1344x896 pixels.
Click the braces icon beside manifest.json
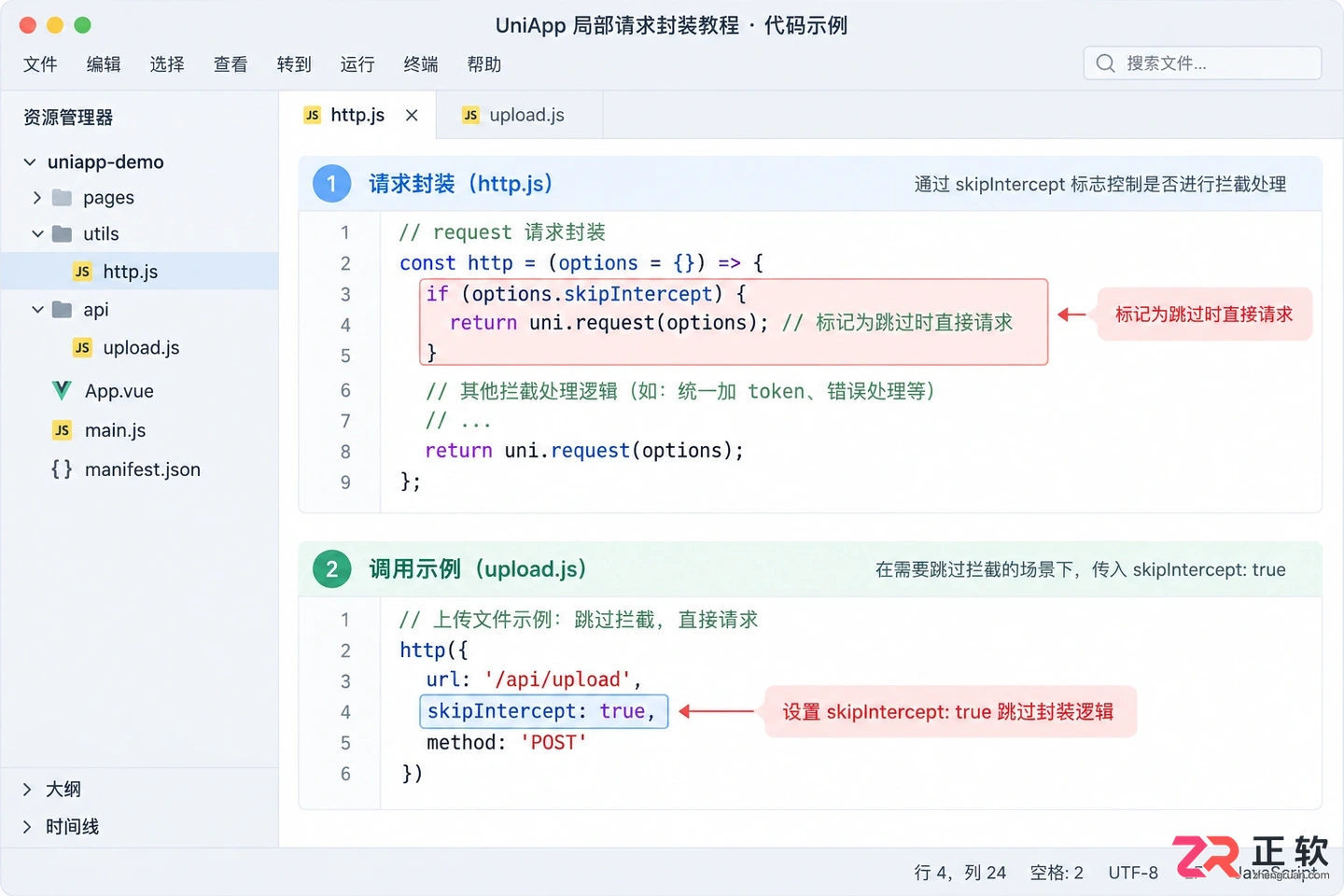(x=62, y=469)
